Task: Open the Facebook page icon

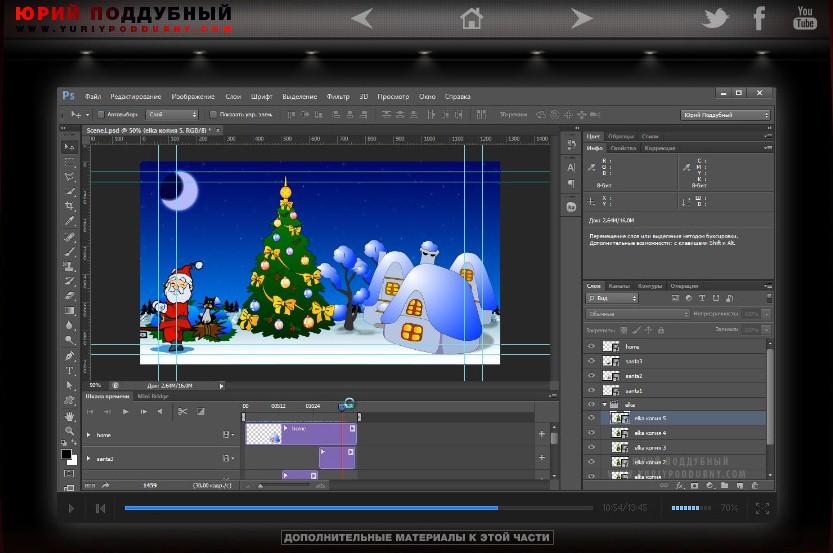Action: 760,18
